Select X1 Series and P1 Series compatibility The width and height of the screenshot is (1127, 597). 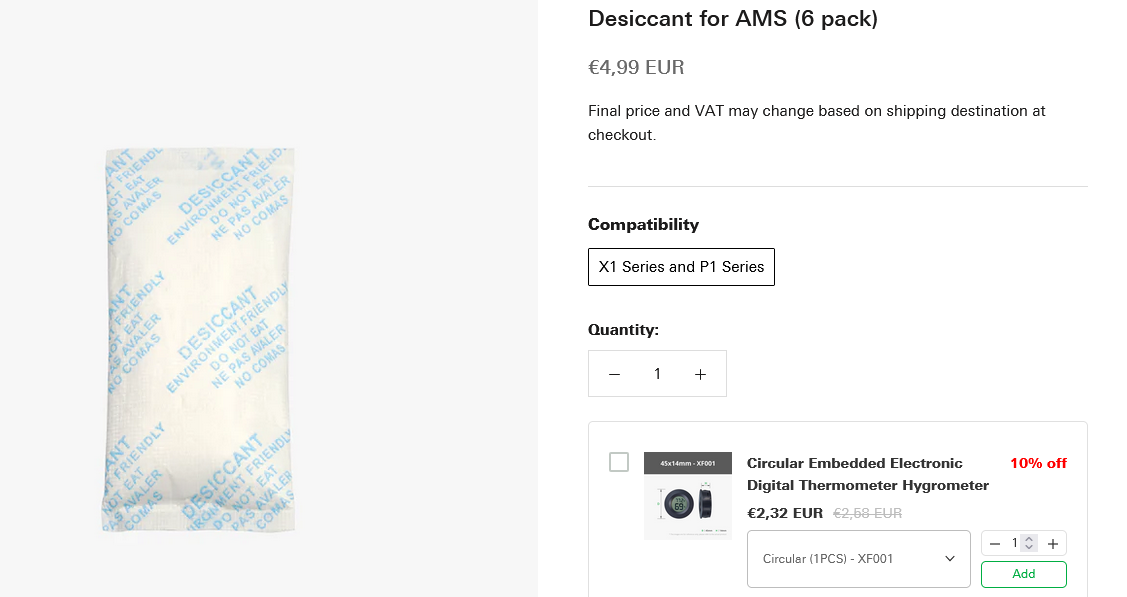click(x=681, y=267)
